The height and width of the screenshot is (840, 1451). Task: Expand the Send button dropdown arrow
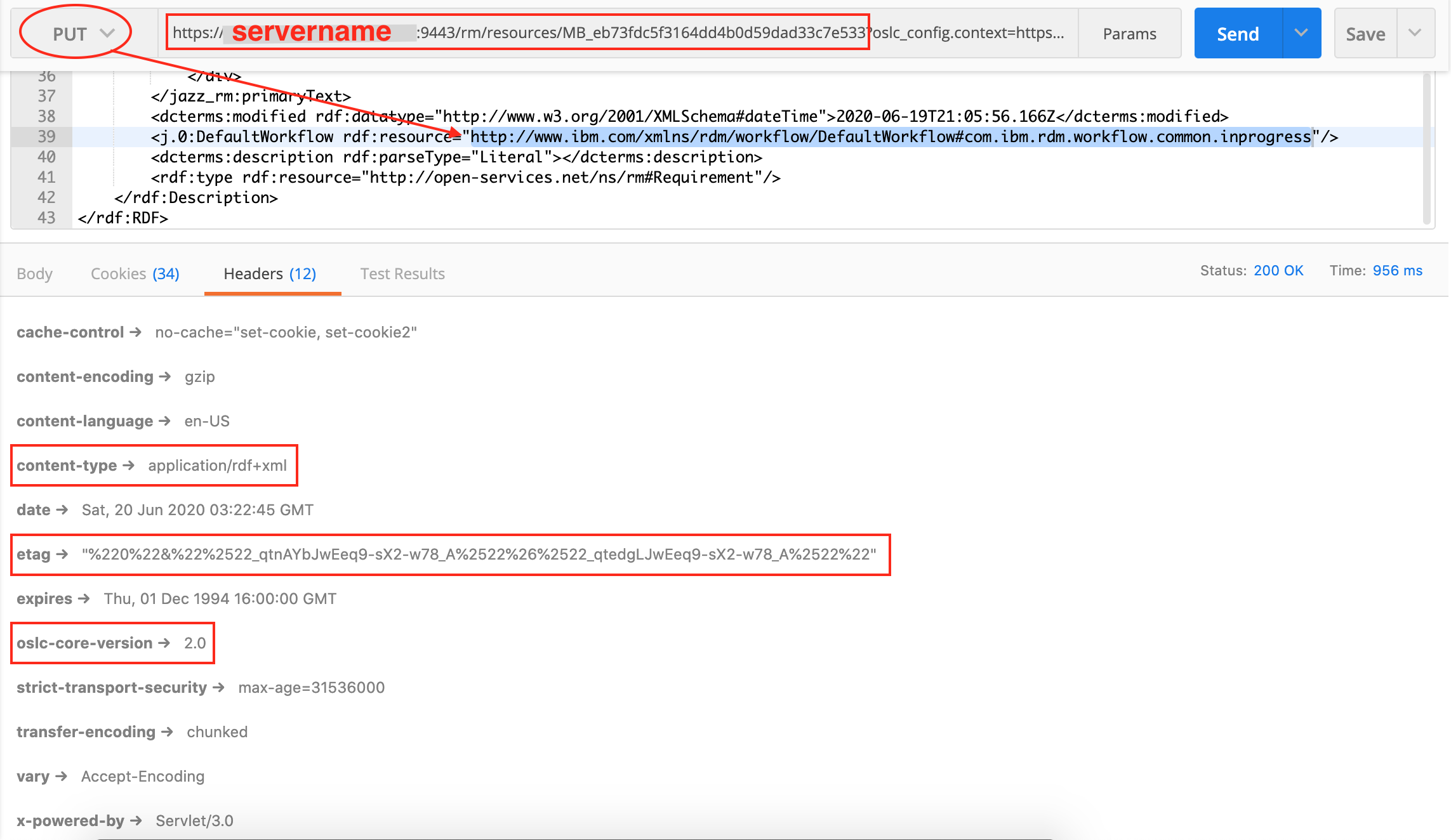[1301, 34]
